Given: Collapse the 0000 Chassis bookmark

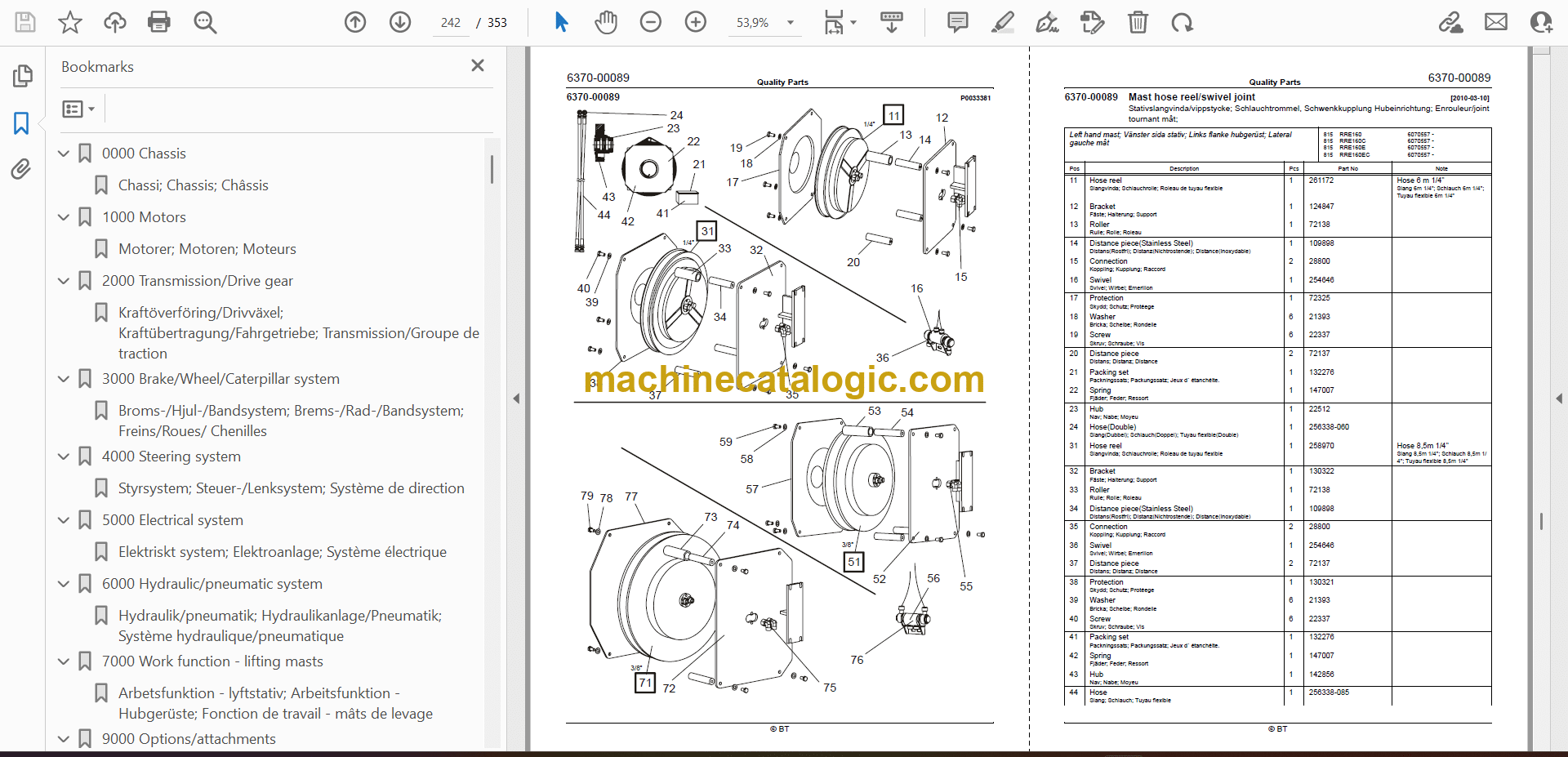Looking at the screenshot, I should (64, 153).
